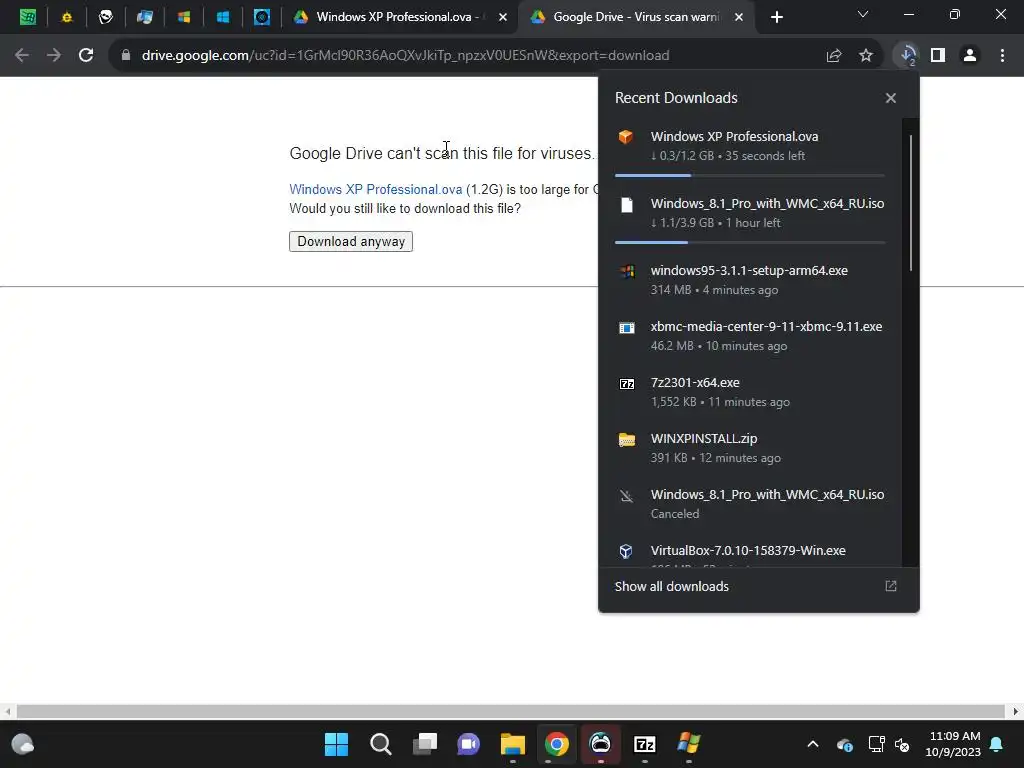Click the 7z icon next to 7z2301-x64.exe

626,383
